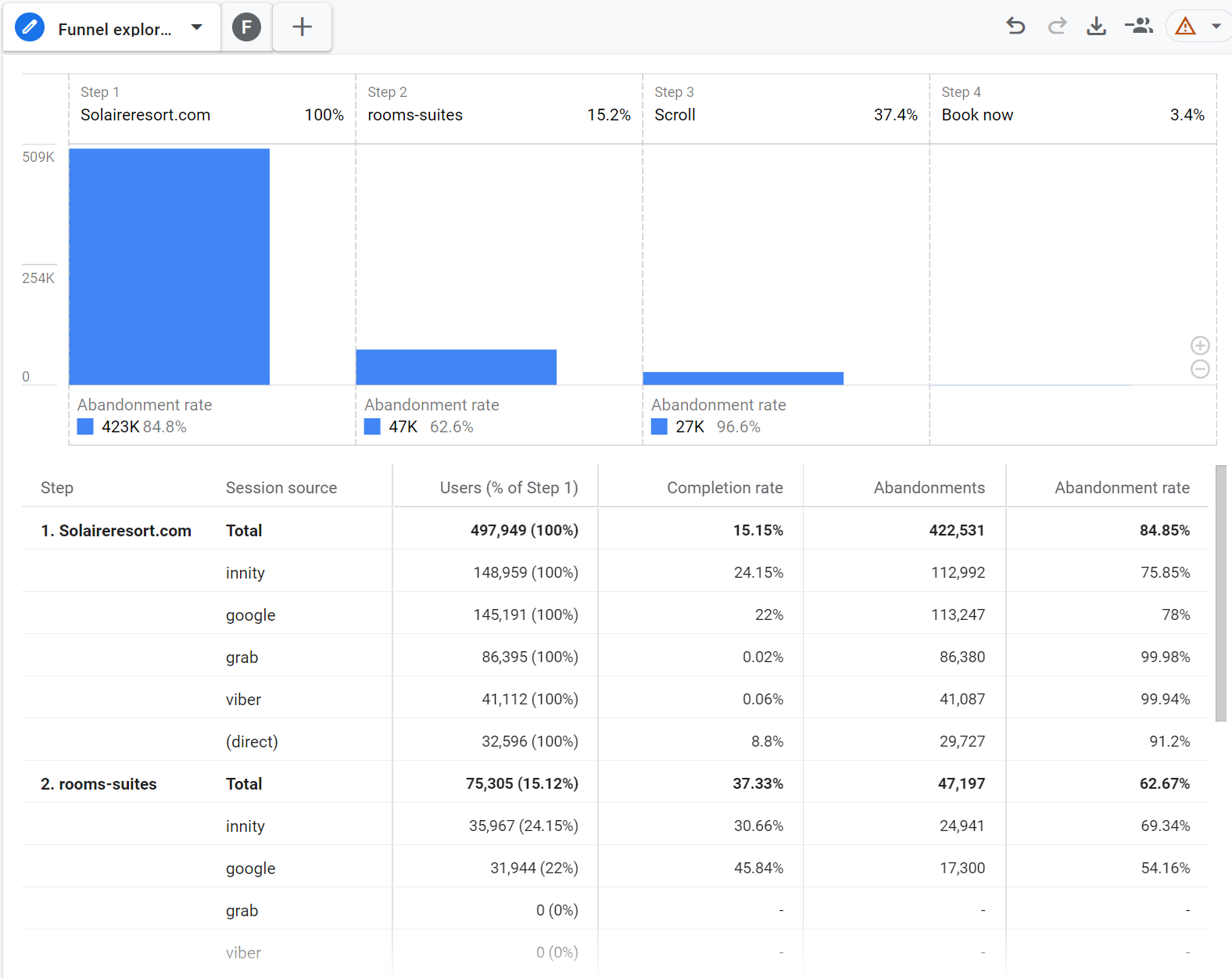
Task: Select the Step 4 Book now header
Action: coord(1073,109)
